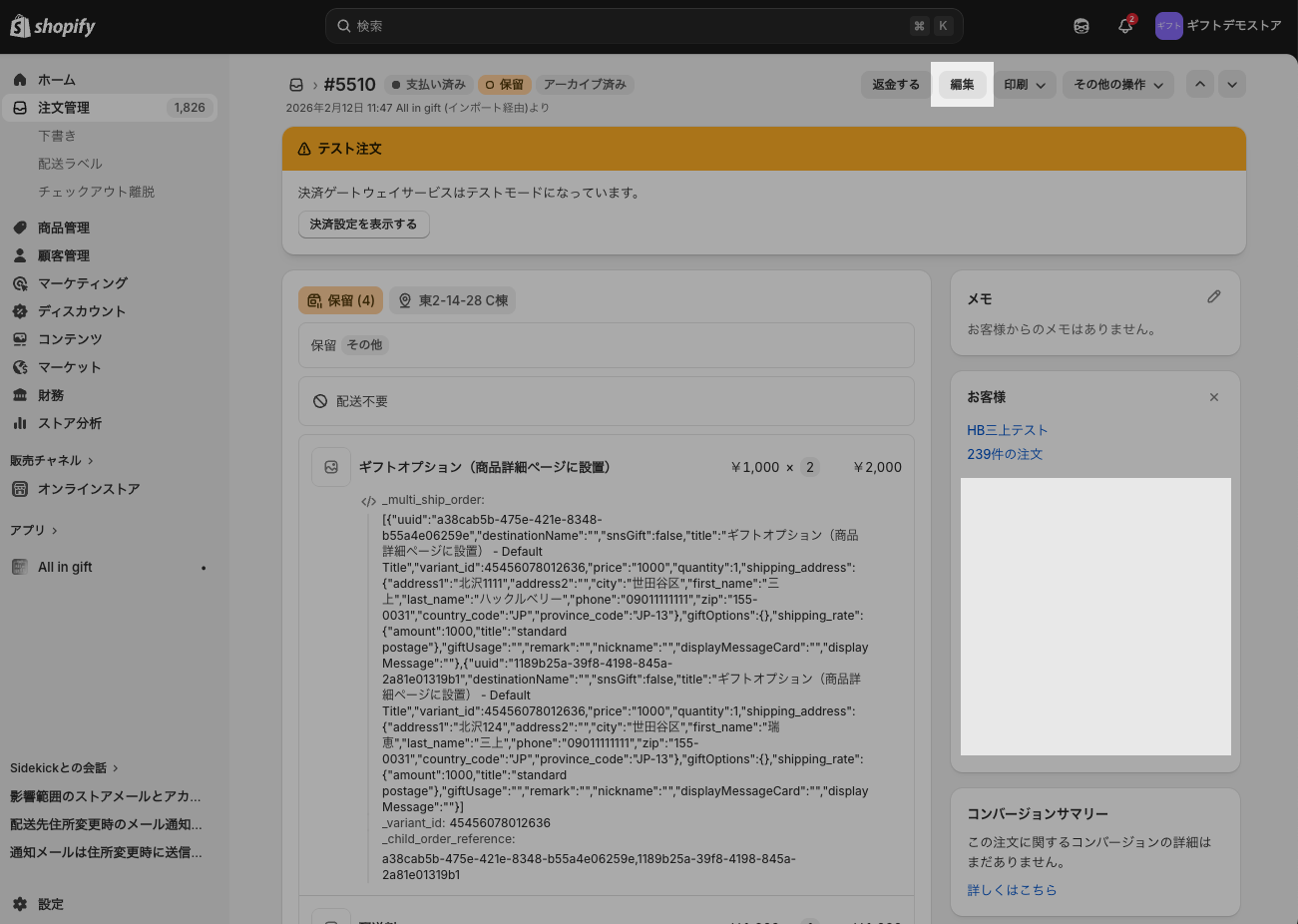Open the HB三上テスト customer link
This screenshot has width=1298, height=924.
[1007, 430]
